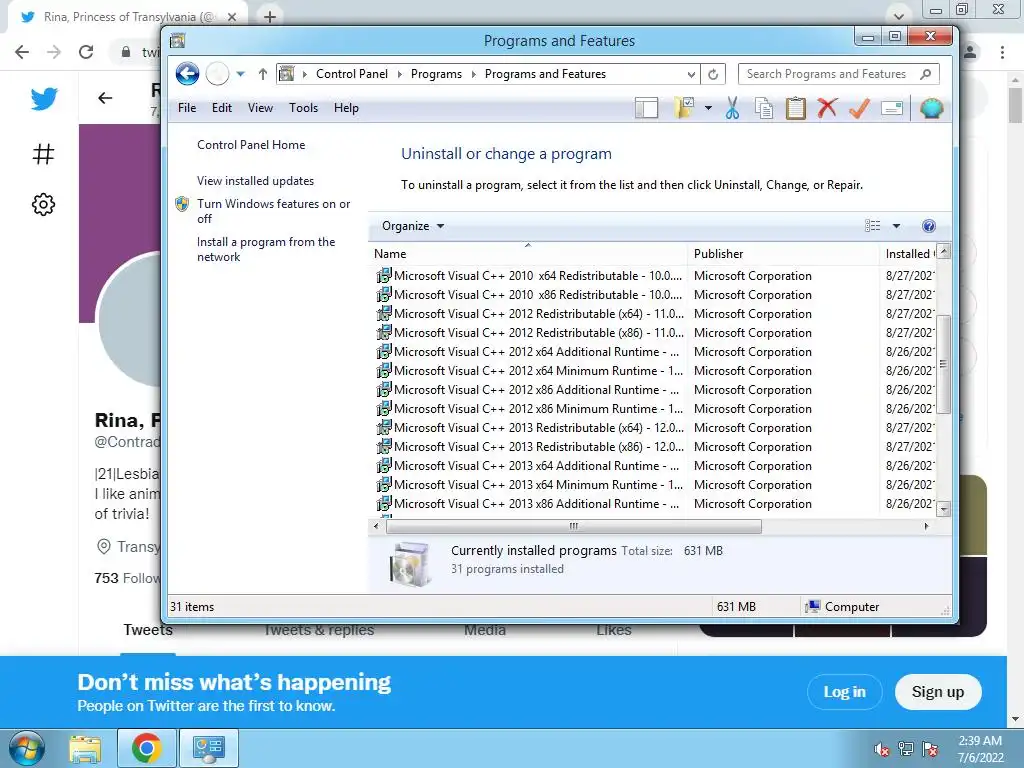
Task: Click Turn Windows features on or off
Action: coord(274,211)
